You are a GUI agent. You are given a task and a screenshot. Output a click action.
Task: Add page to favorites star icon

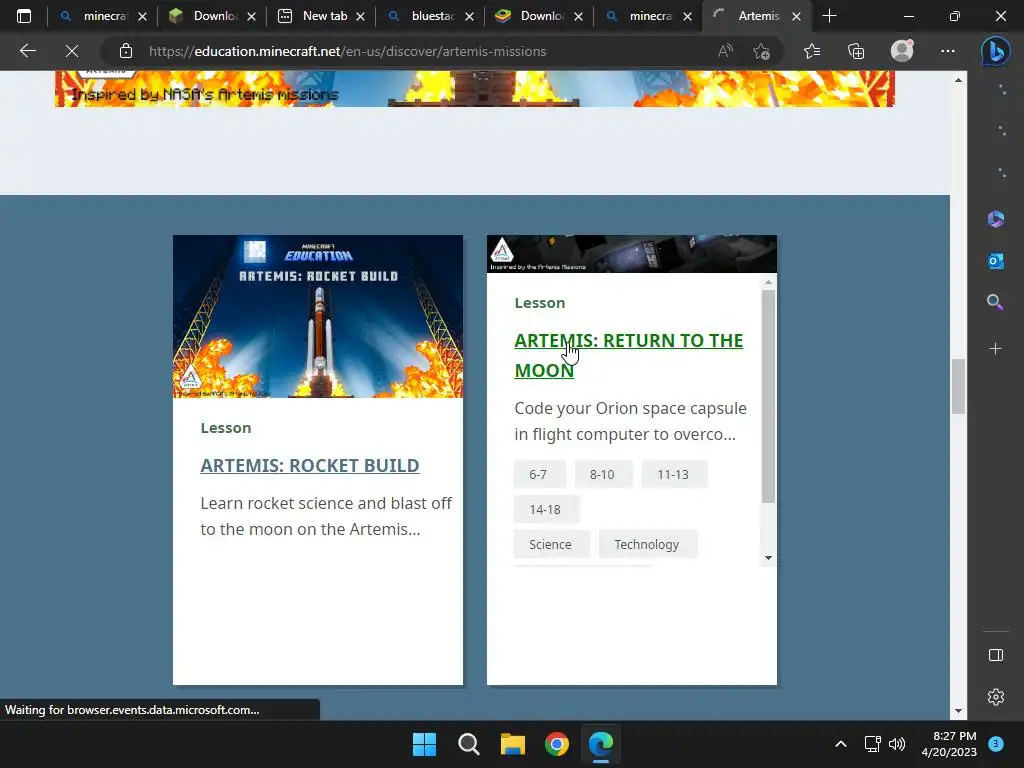[x=761, y=51]
